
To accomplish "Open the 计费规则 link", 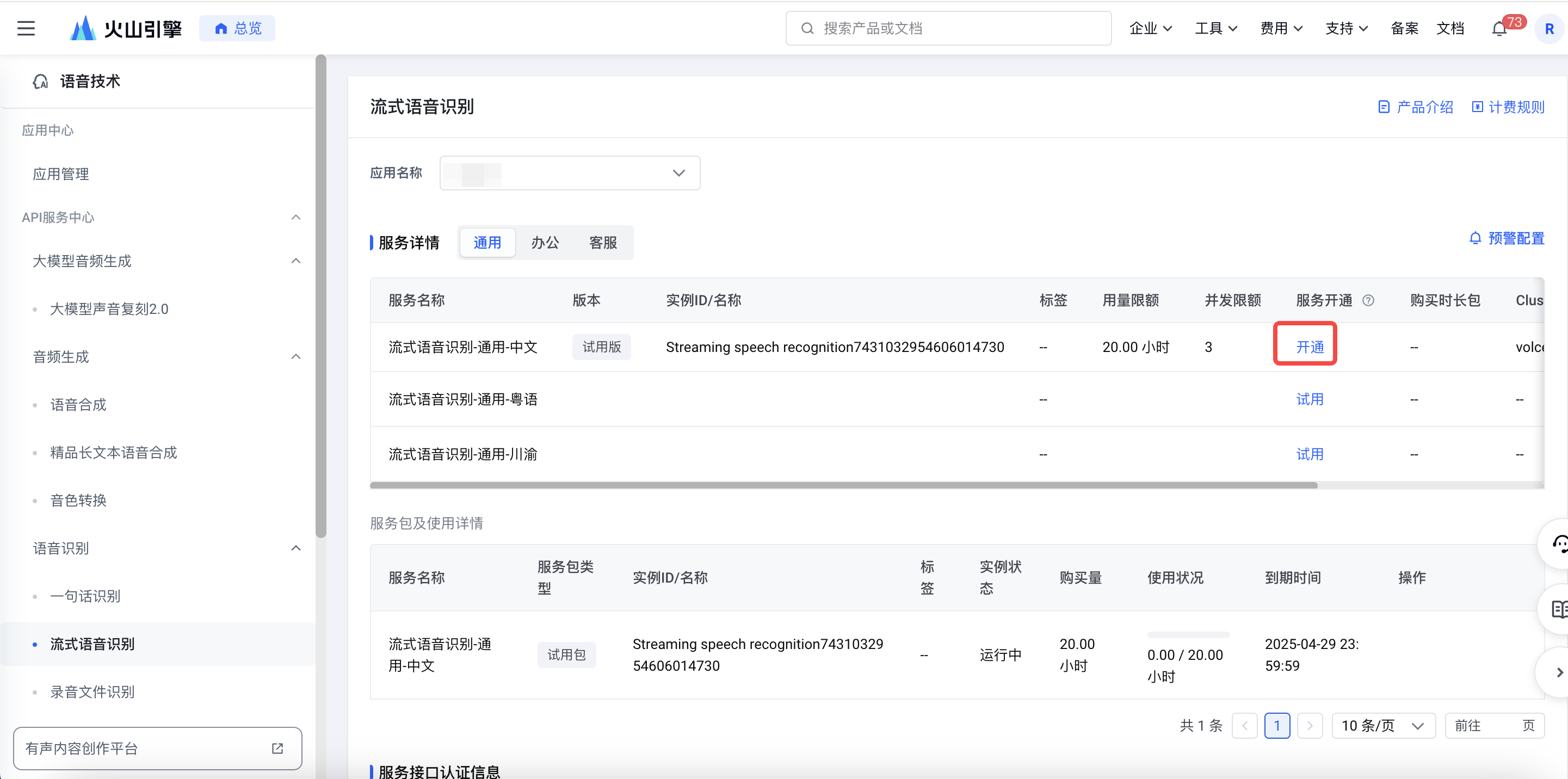I will [x=1508, y=107].
